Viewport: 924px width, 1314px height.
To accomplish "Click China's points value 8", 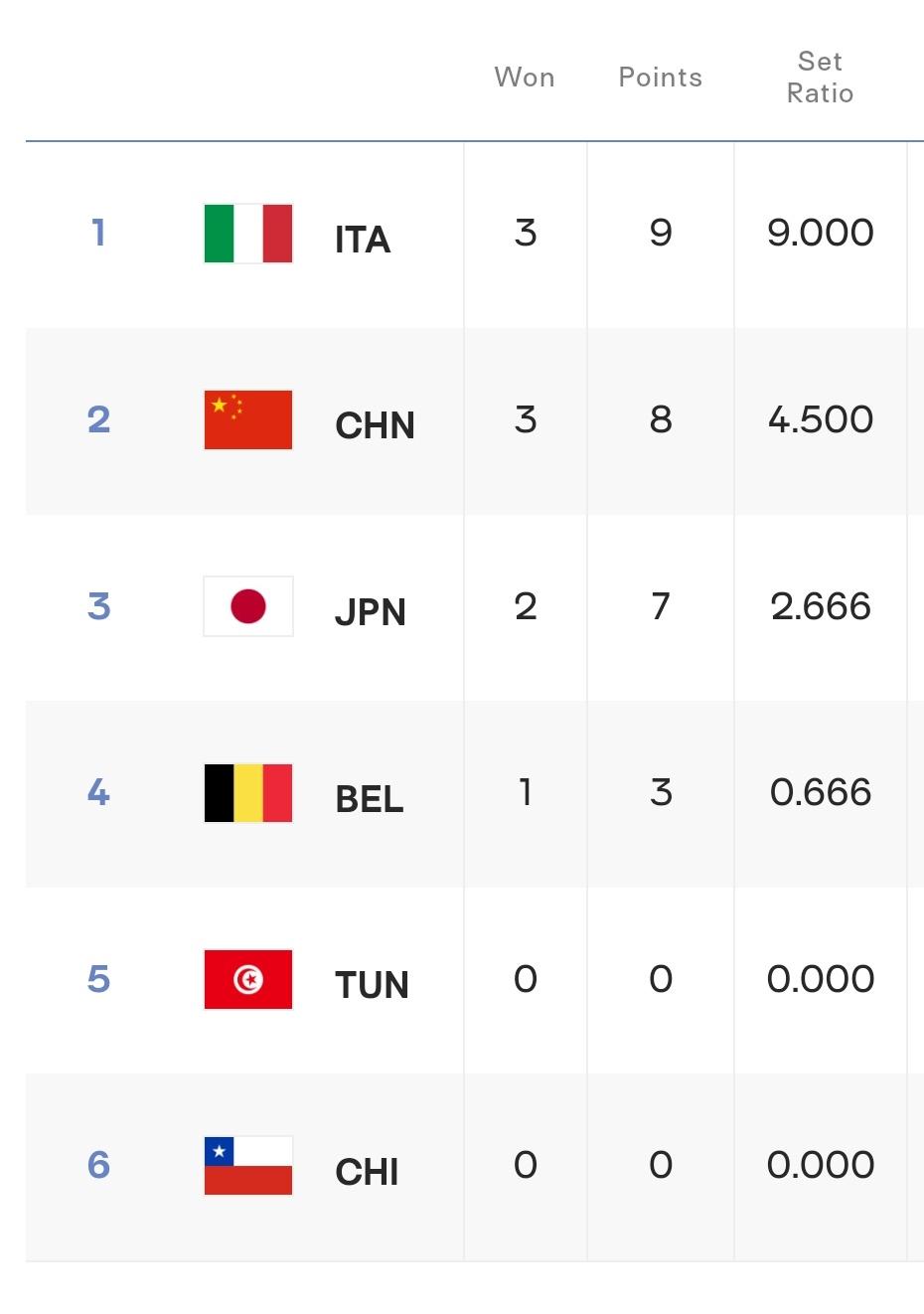I will 661,419.
